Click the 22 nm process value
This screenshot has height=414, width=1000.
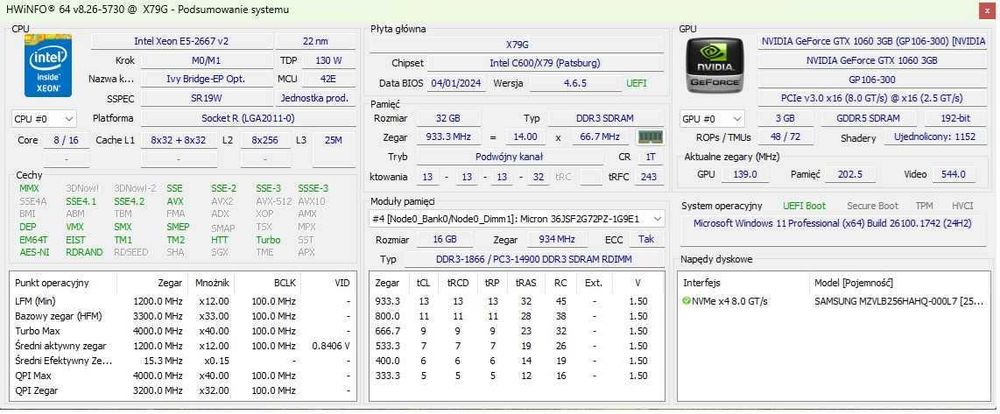[x=316, y=41]
